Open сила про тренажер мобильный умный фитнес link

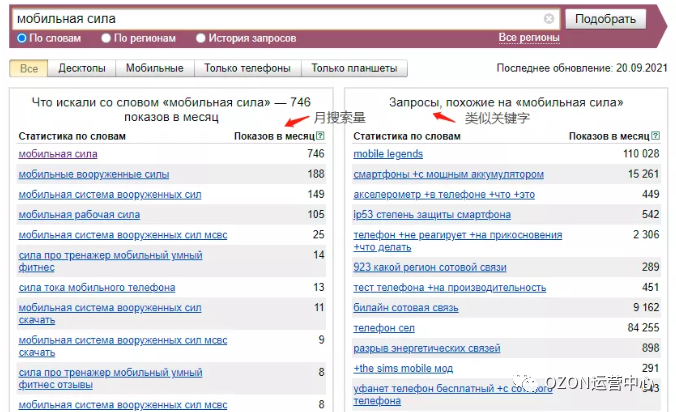click(x=110, y=261)
